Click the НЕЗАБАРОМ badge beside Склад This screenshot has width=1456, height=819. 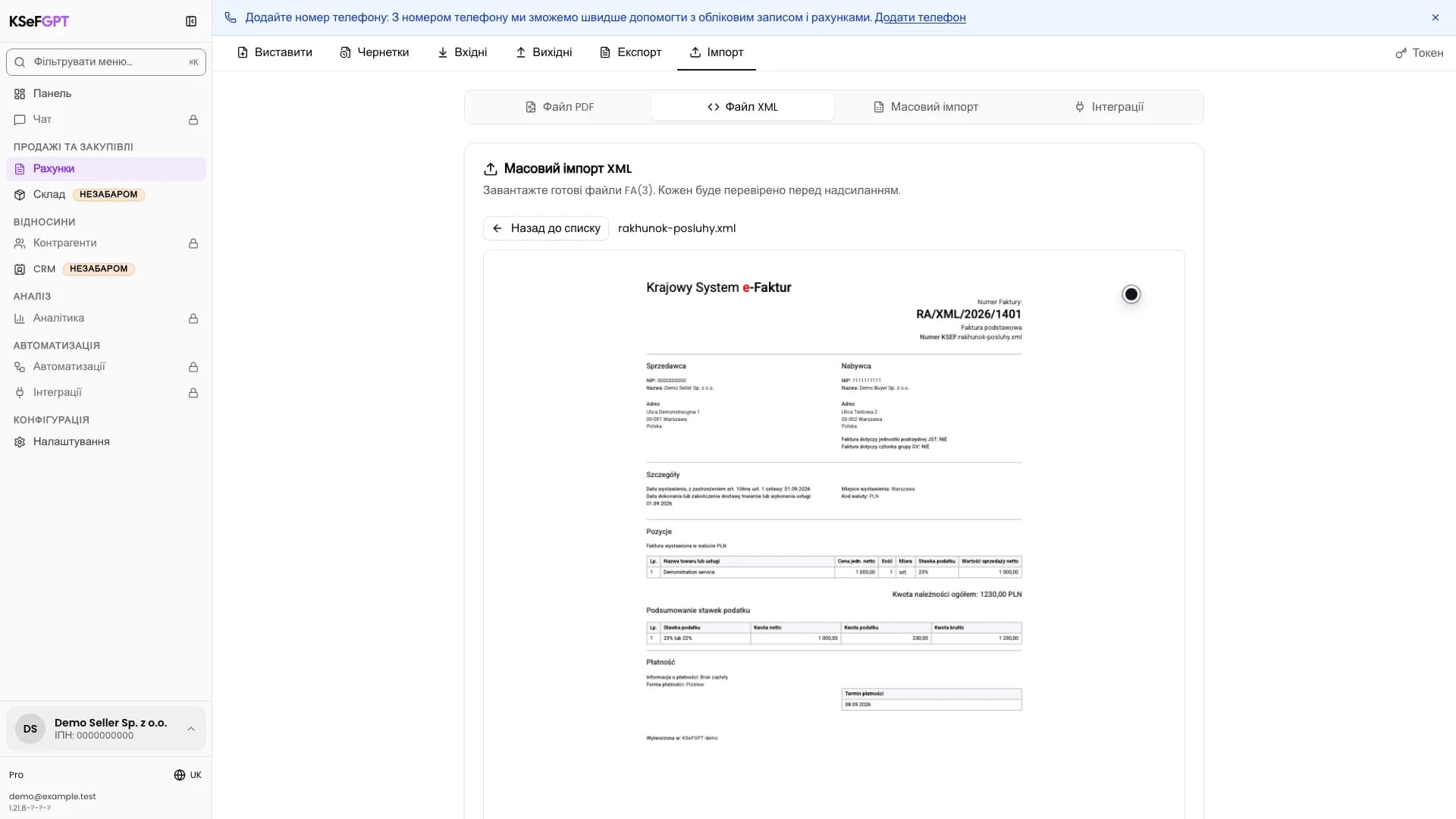tap(108, 194)
